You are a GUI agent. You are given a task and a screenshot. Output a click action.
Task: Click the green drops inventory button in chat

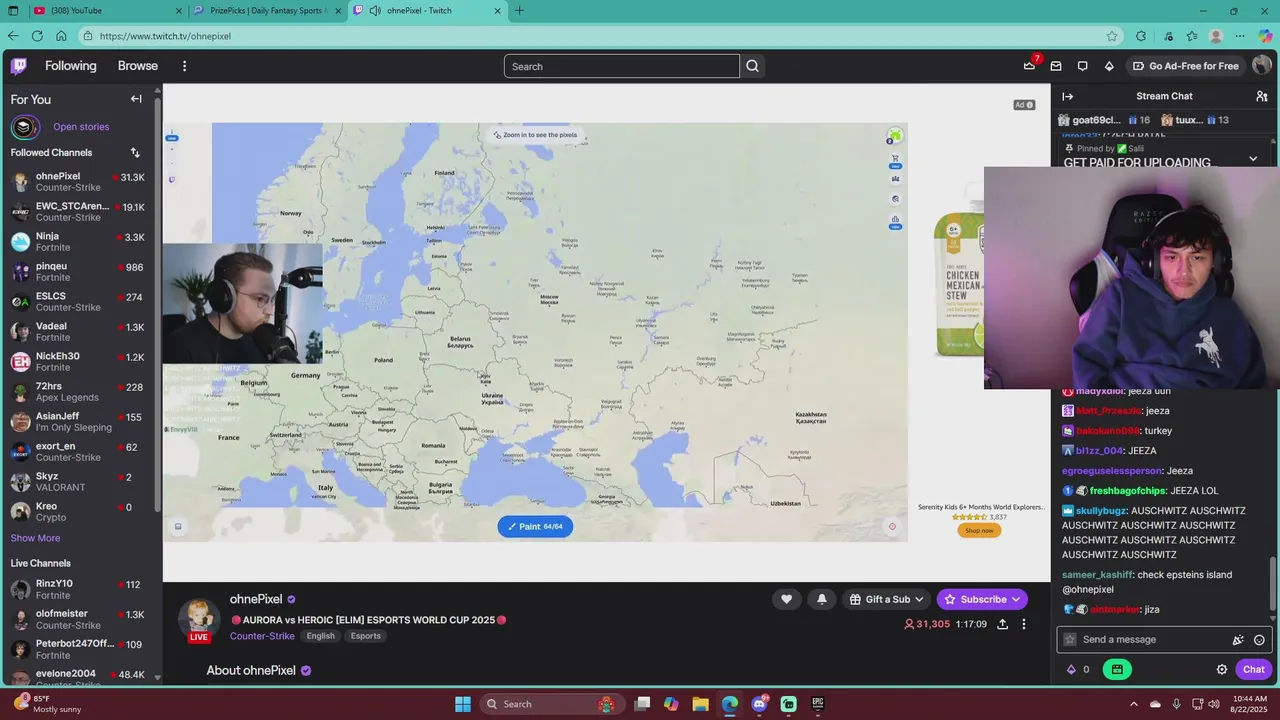[1117, 670]
